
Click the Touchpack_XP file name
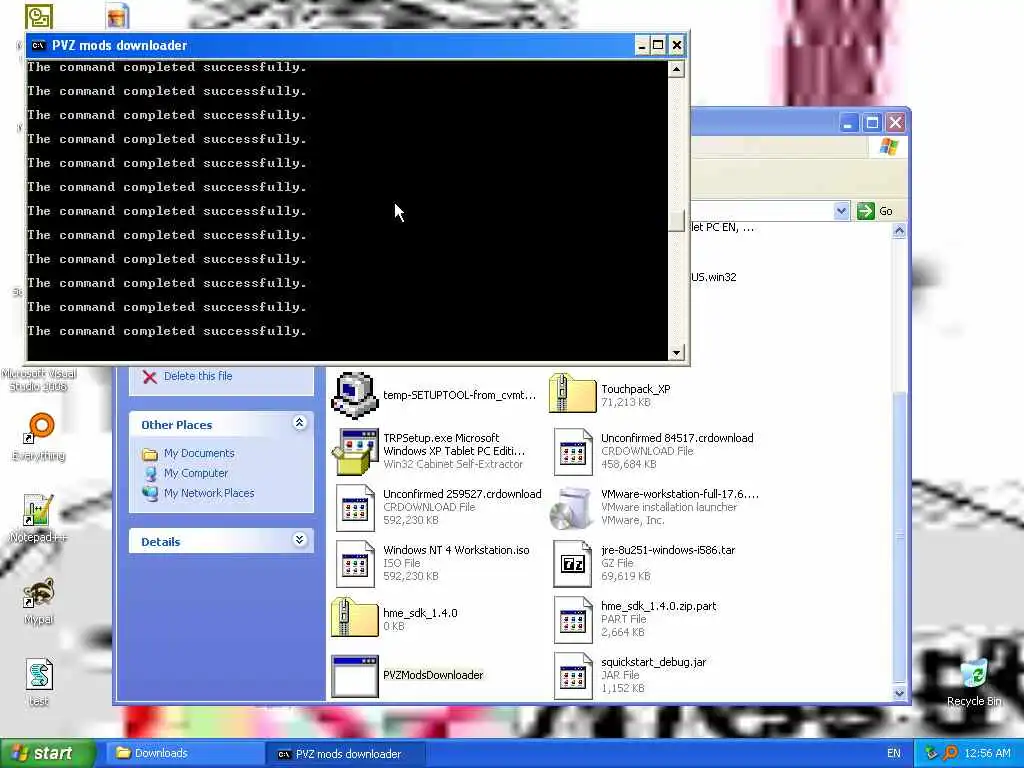[x=635, y=389]
